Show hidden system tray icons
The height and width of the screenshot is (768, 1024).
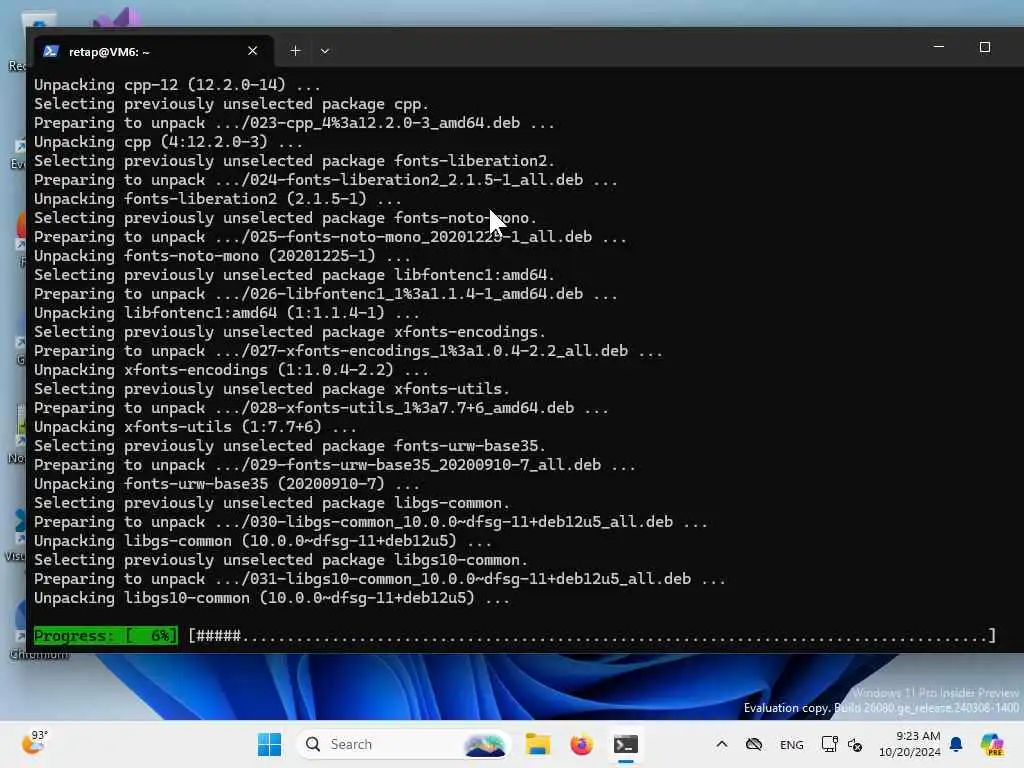pyautogui.click(x=722, y=744)
